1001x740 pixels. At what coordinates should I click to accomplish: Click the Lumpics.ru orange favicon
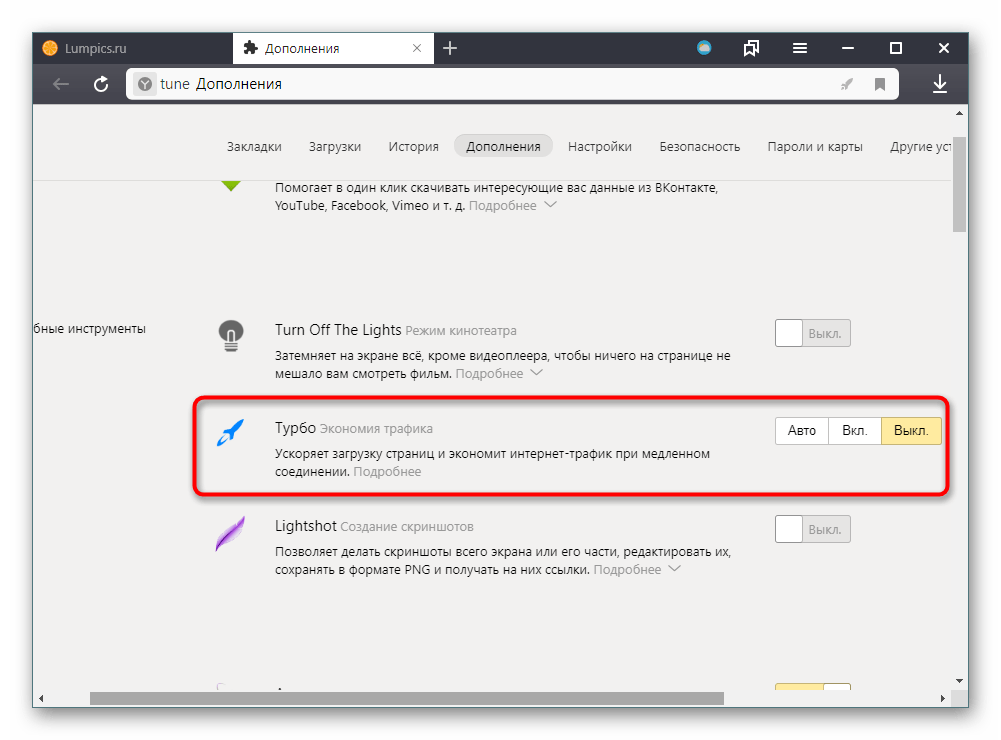point(50,48)
